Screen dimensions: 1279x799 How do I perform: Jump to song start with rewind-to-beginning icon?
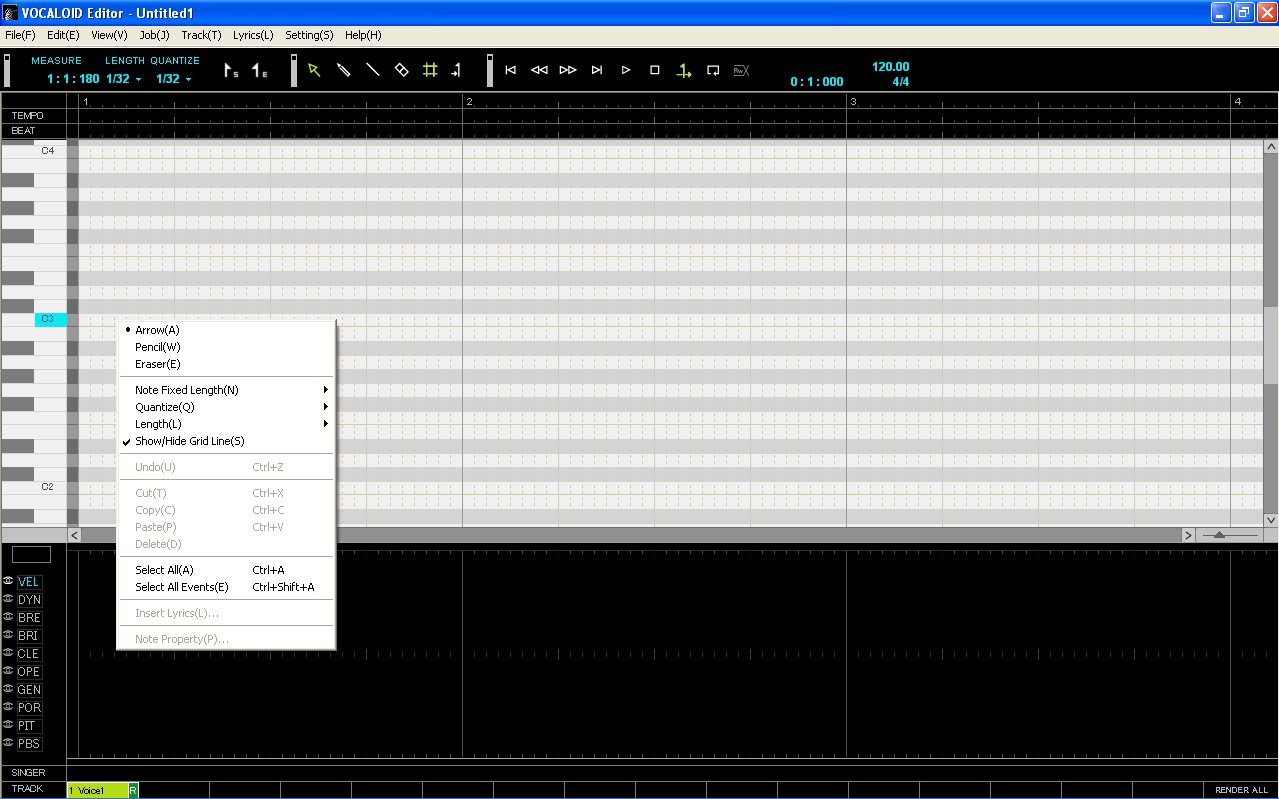(510, 70)
